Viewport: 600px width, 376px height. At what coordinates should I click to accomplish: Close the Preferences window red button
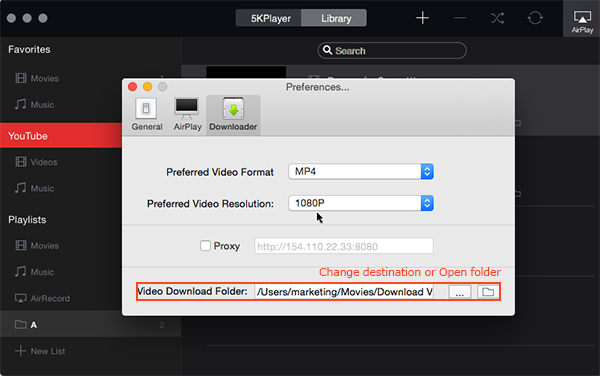coord(132,87)
